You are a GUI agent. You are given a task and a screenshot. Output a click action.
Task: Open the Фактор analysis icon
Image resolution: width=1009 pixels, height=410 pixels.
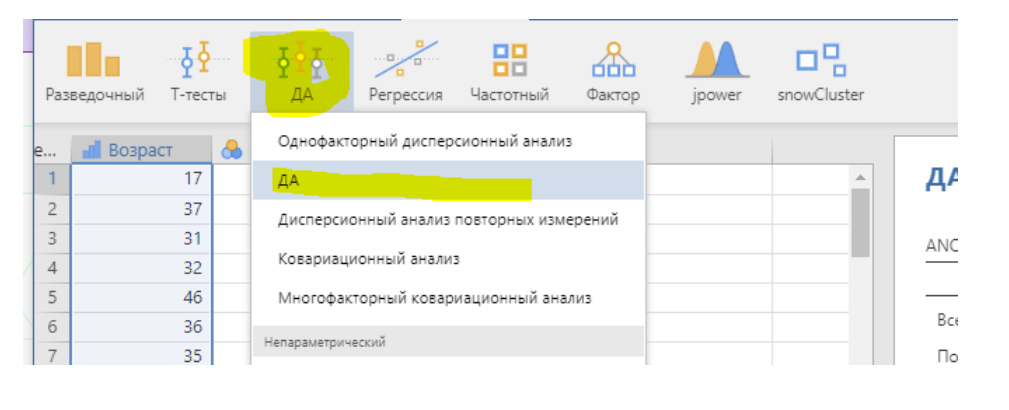(x=613, y=72)
